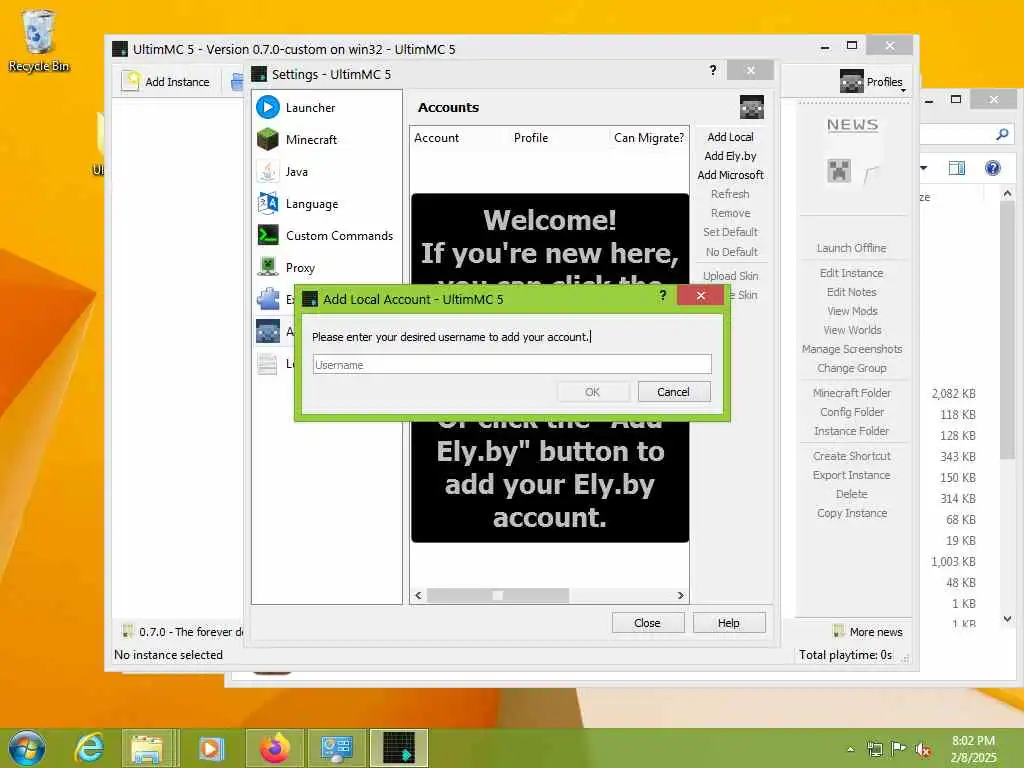Open the media player taskbar icon
The width and height of the screenshot is (1024, 768).
[x=211, y=748]
